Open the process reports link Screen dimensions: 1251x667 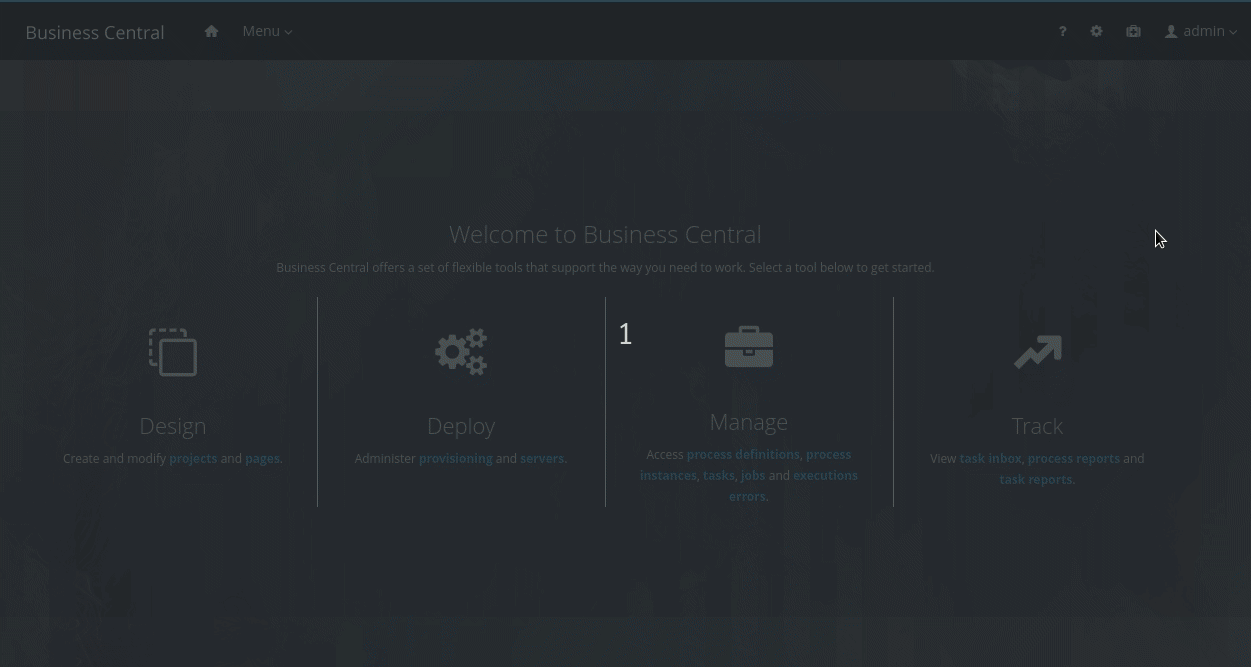(1073, 458)
